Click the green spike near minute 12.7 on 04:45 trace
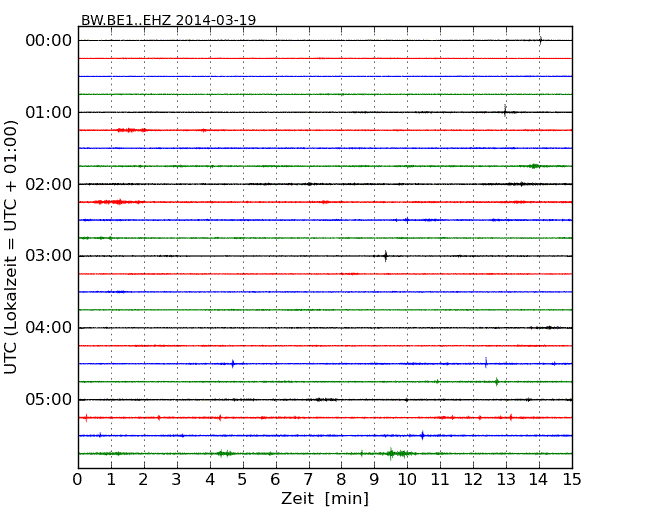 click(497, 381)
